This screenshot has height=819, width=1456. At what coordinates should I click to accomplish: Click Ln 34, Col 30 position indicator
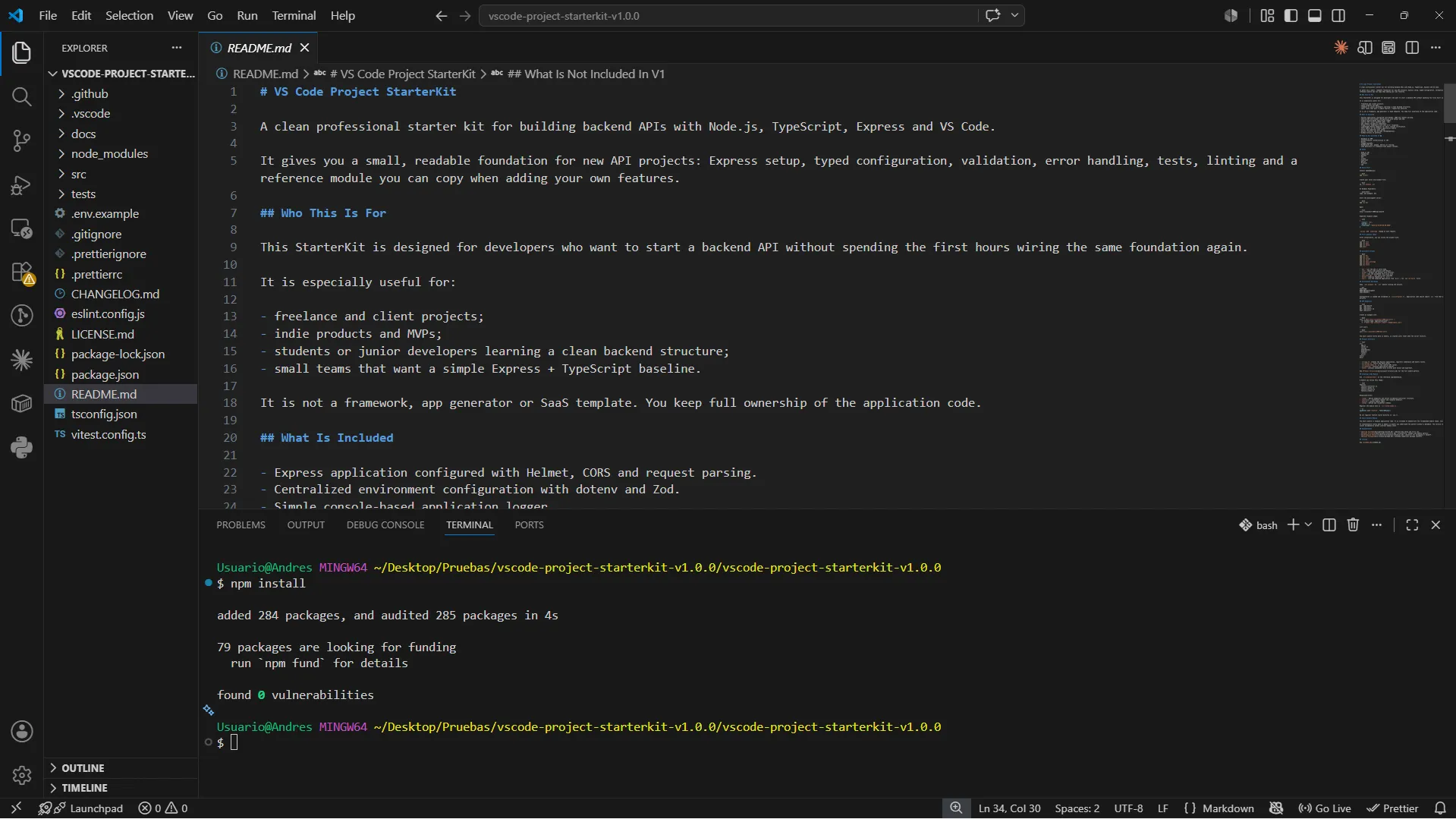(x=1009, y=808)
